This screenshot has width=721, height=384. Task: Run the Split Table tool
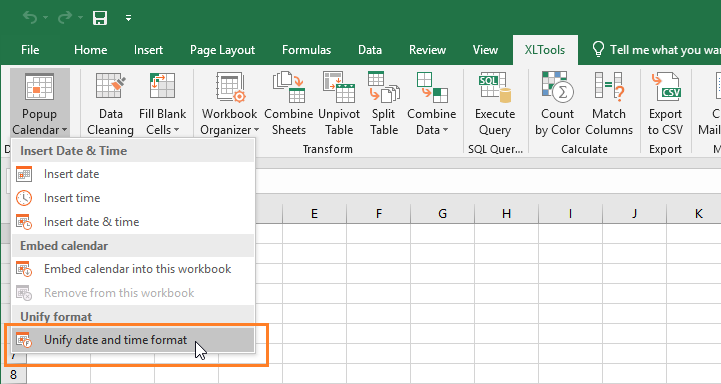tap(384, 103)
